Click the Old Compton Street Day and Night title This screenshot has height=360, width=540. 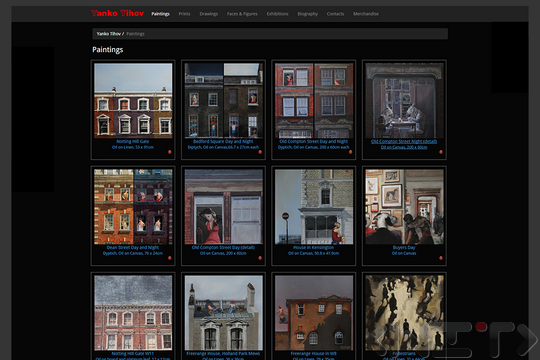[313, 141]
